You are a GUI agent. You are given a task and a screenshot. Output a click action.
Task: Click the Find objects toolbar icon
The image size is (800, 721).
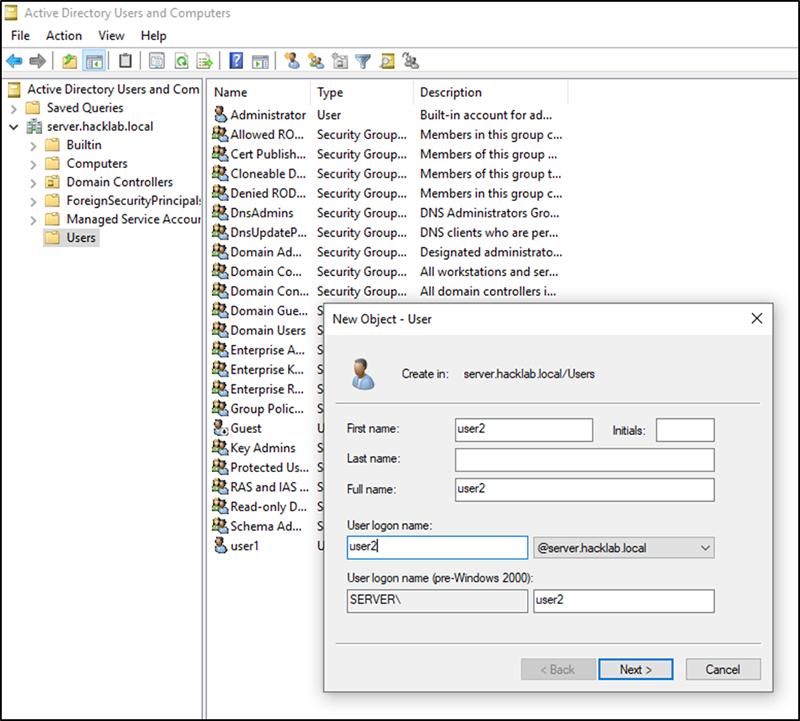click(x=387, y=61)
